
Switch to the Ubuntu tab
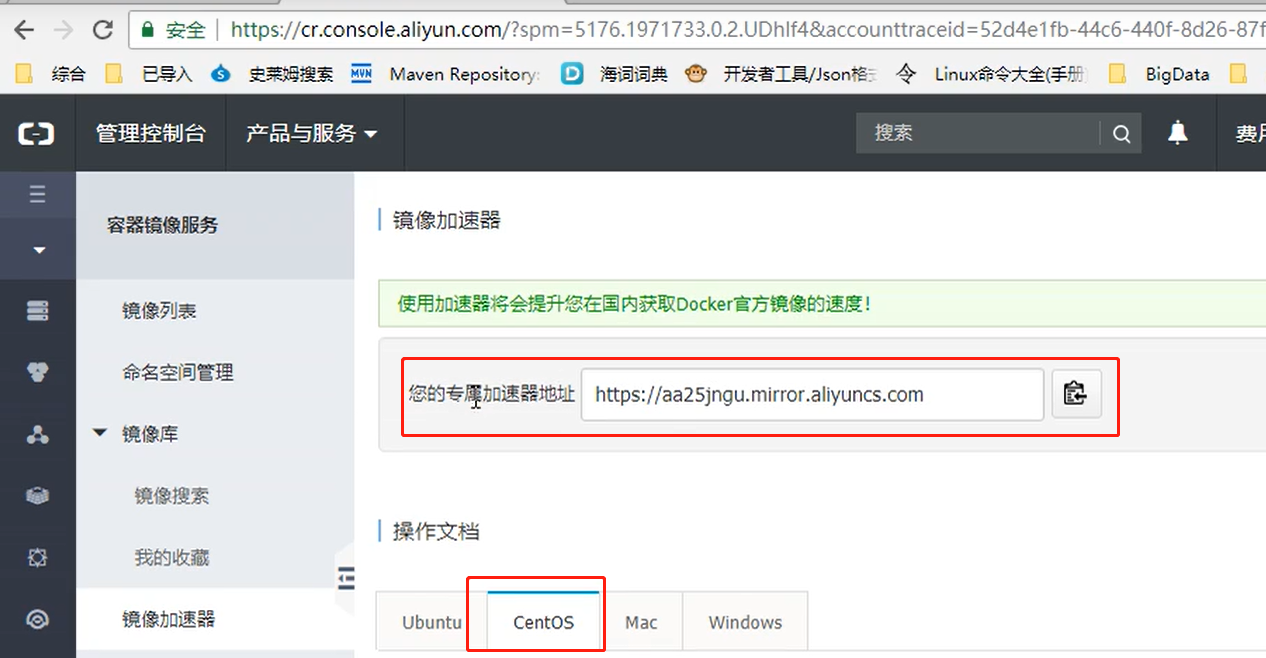point(434,621)
